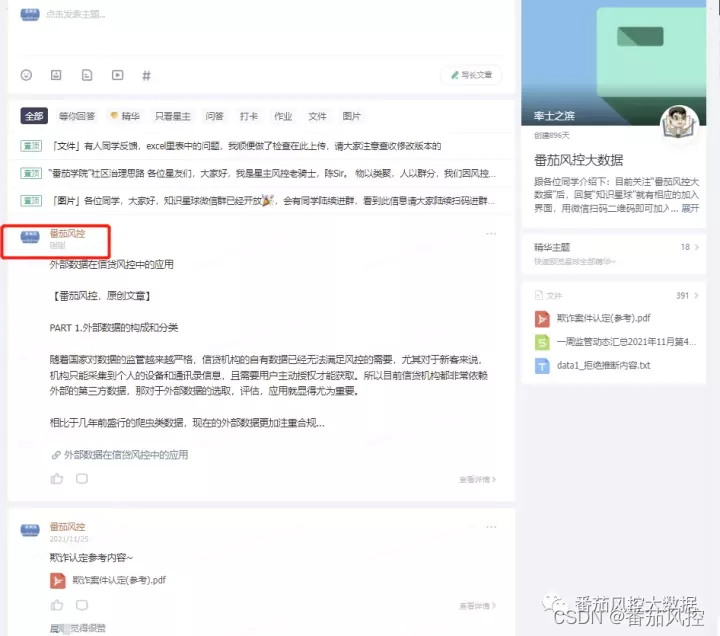Click the avatar beside the post input
This screenshot has width=720, height=636.
(30, 14)
